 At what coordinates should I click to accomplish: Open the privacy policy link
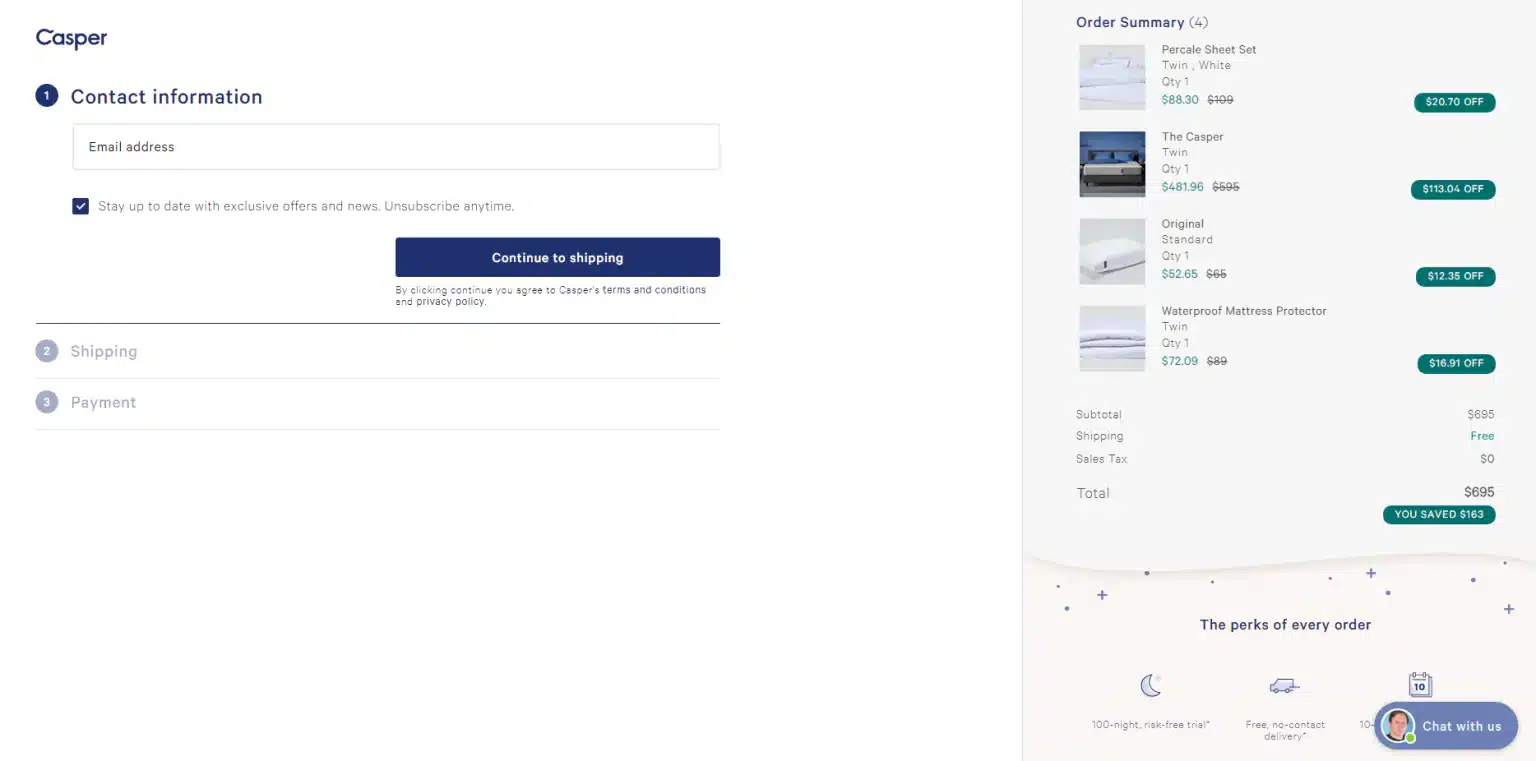(x=450, y=302)
